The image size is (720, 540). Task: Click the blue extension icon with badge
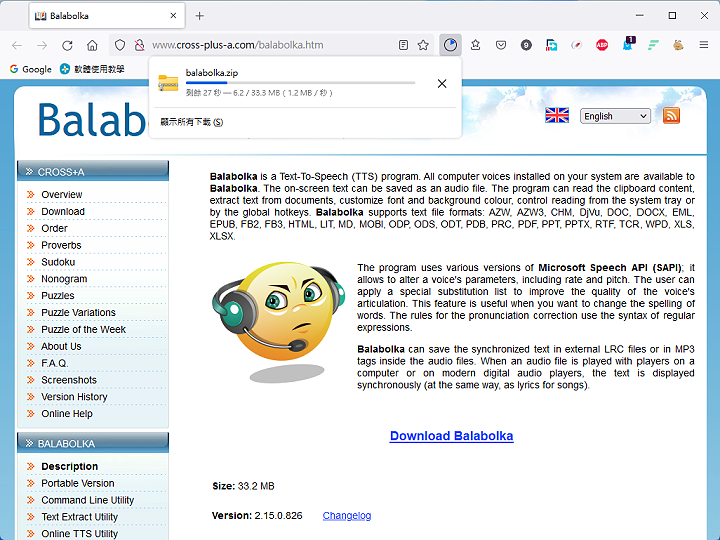[628, 44]
